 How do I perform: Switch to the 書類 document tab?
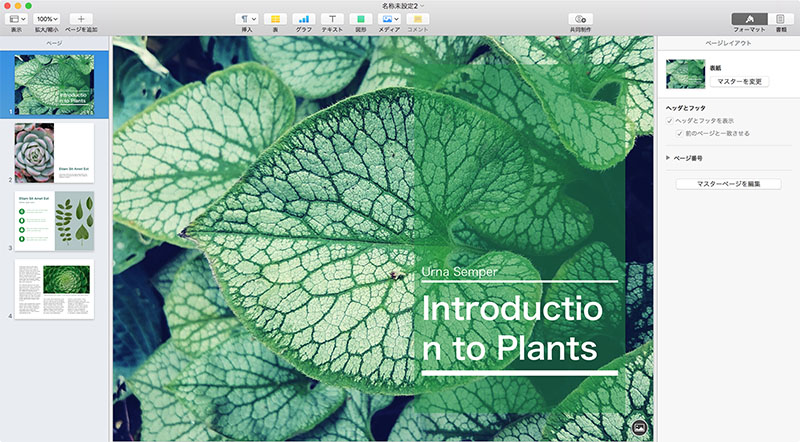[781, 19]
